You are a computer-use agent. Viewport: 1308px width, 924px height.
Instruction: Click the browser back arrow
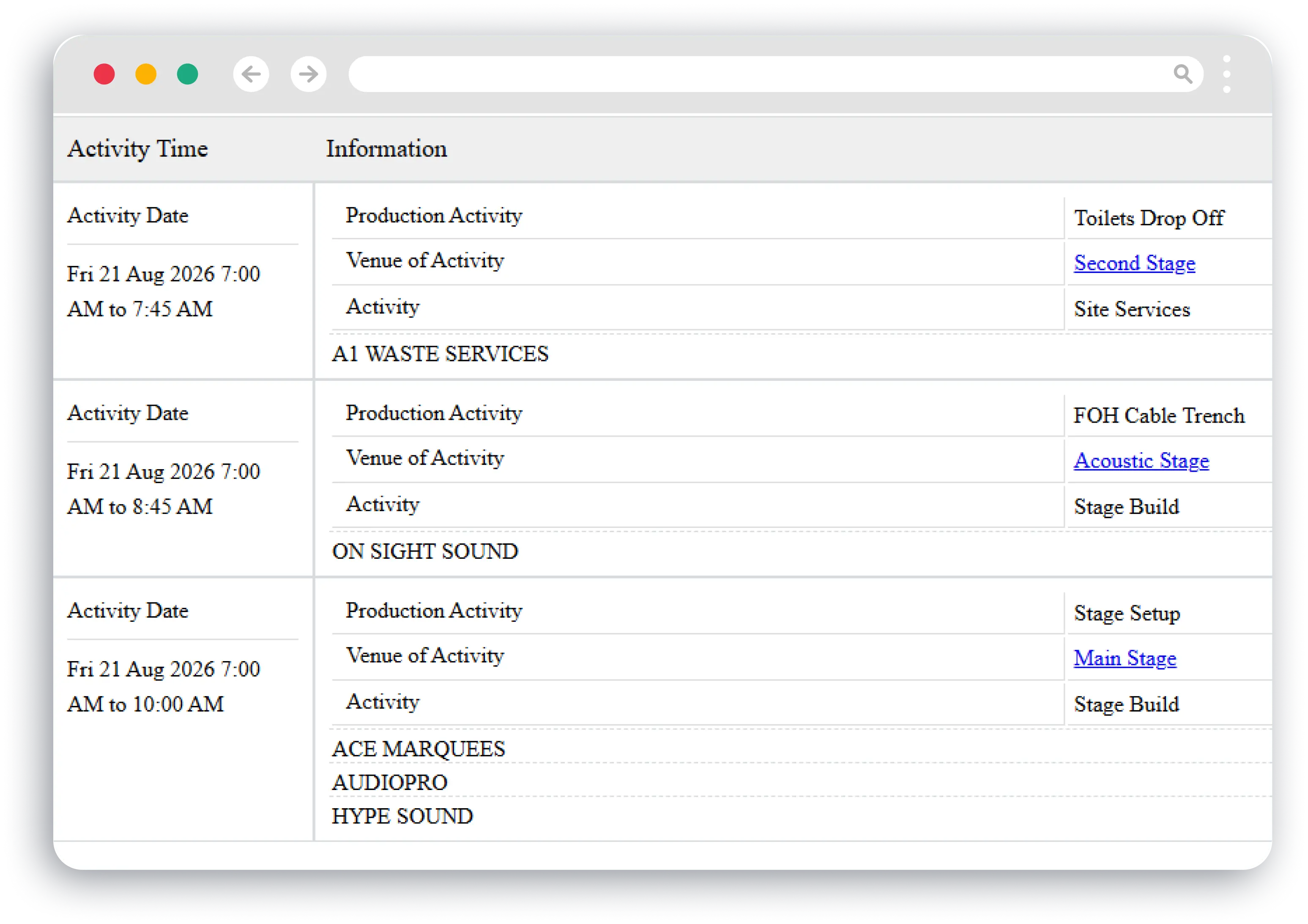[251, 74]
